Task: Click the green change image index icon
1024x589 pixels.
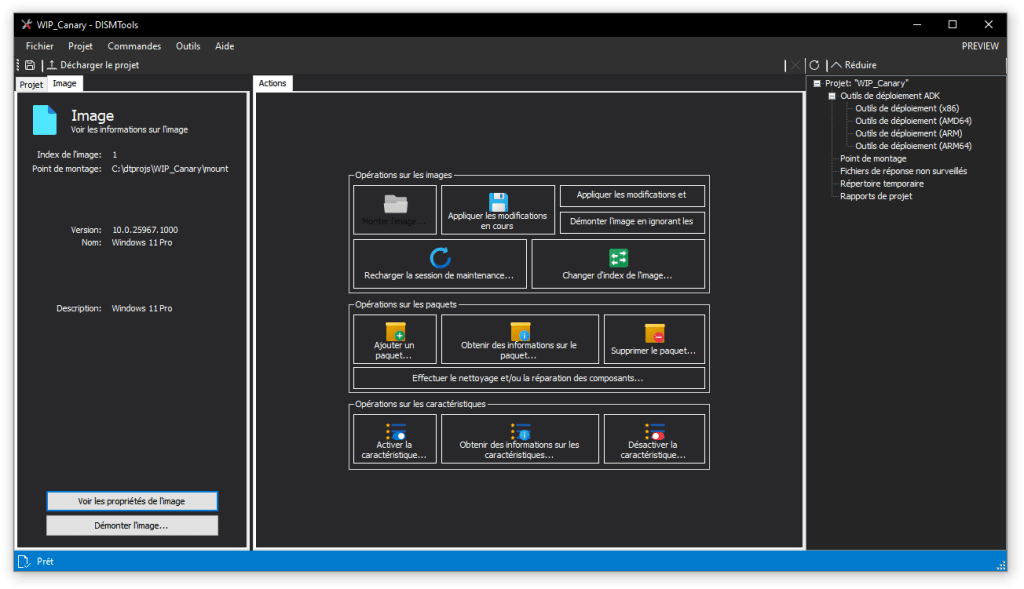Action: (x=618, y=258)
